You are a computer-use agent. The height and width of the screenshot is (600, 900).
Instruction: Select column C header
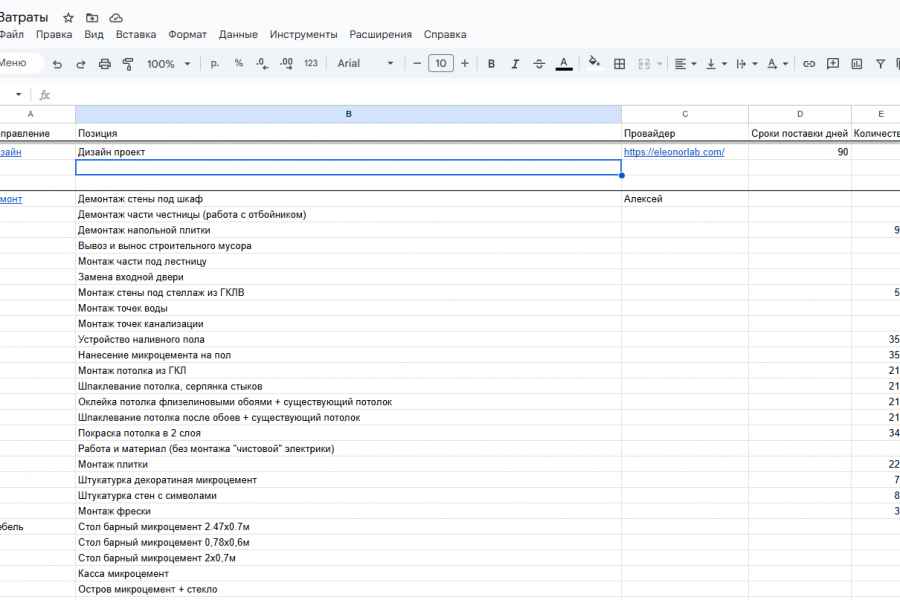(685, 114)
